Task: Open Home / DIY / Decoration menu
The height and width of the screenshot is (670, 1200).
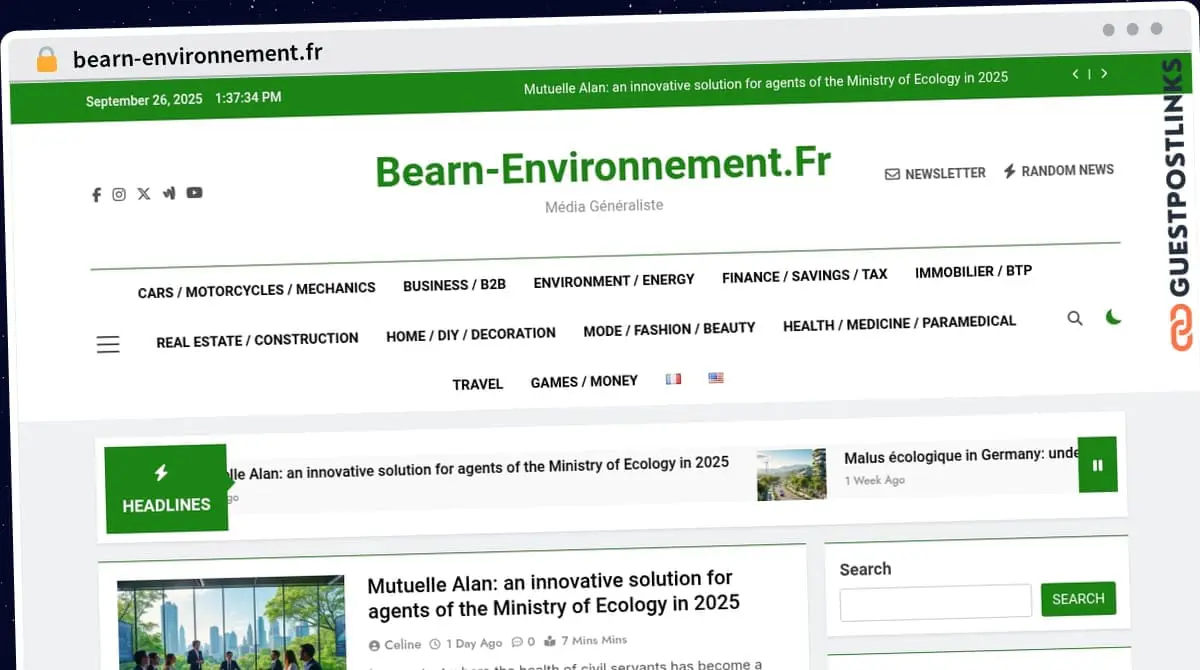Action: click(x=471, y=335)
